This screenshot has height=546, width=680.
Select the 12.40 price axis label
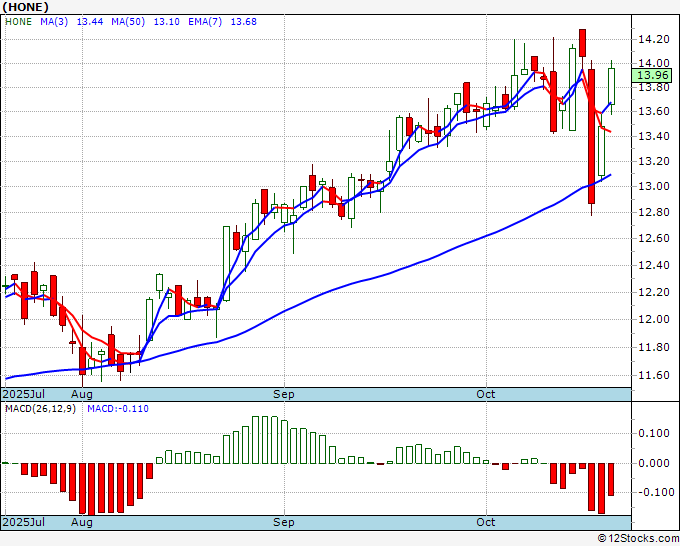click(654, 265)
